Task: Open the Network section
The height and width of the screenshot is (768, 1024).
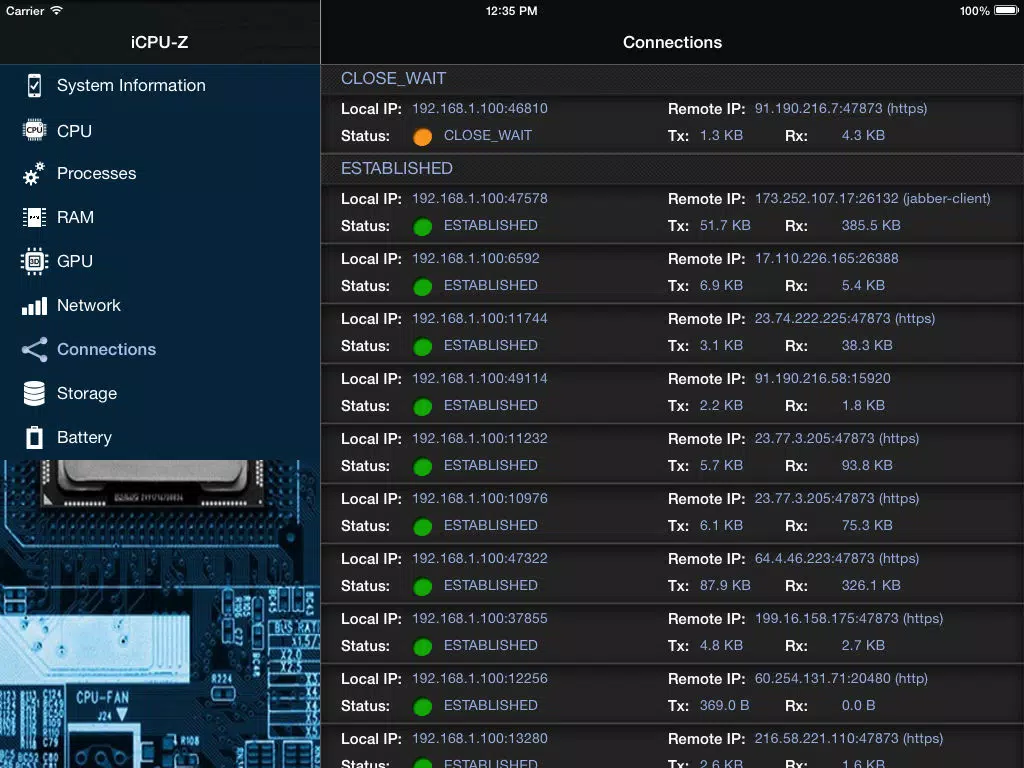Action: (x=160, y=306)
